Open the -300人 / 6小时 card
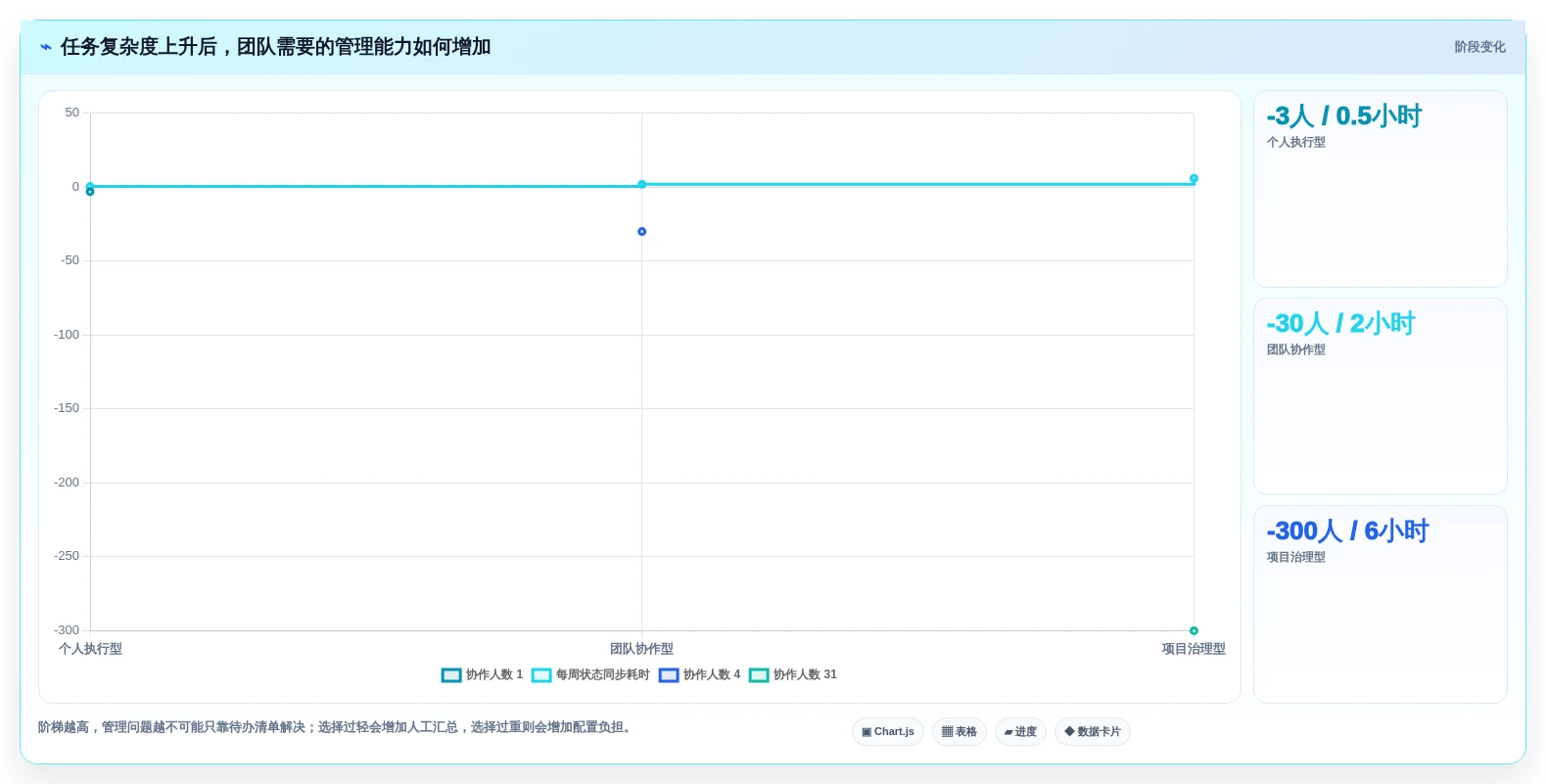1546x784 pixels. coord(1381,604)
